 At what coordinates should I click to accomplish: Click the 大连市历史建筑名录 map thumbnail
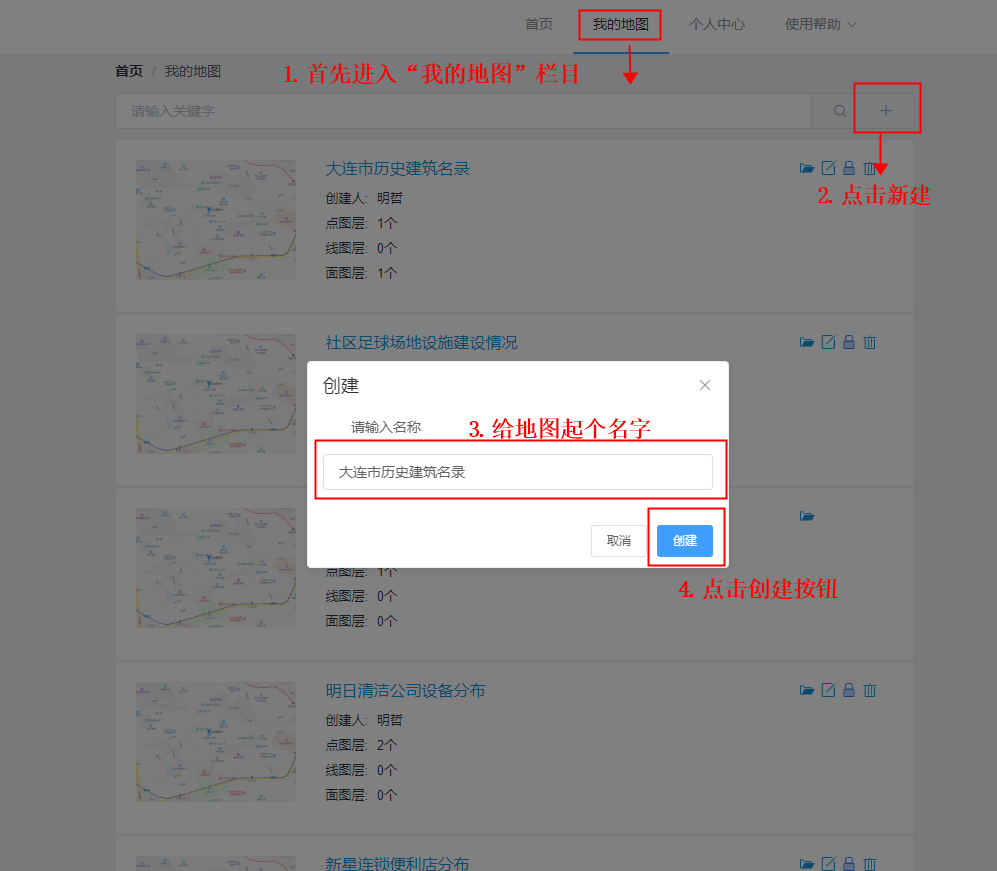coord(216,220)
